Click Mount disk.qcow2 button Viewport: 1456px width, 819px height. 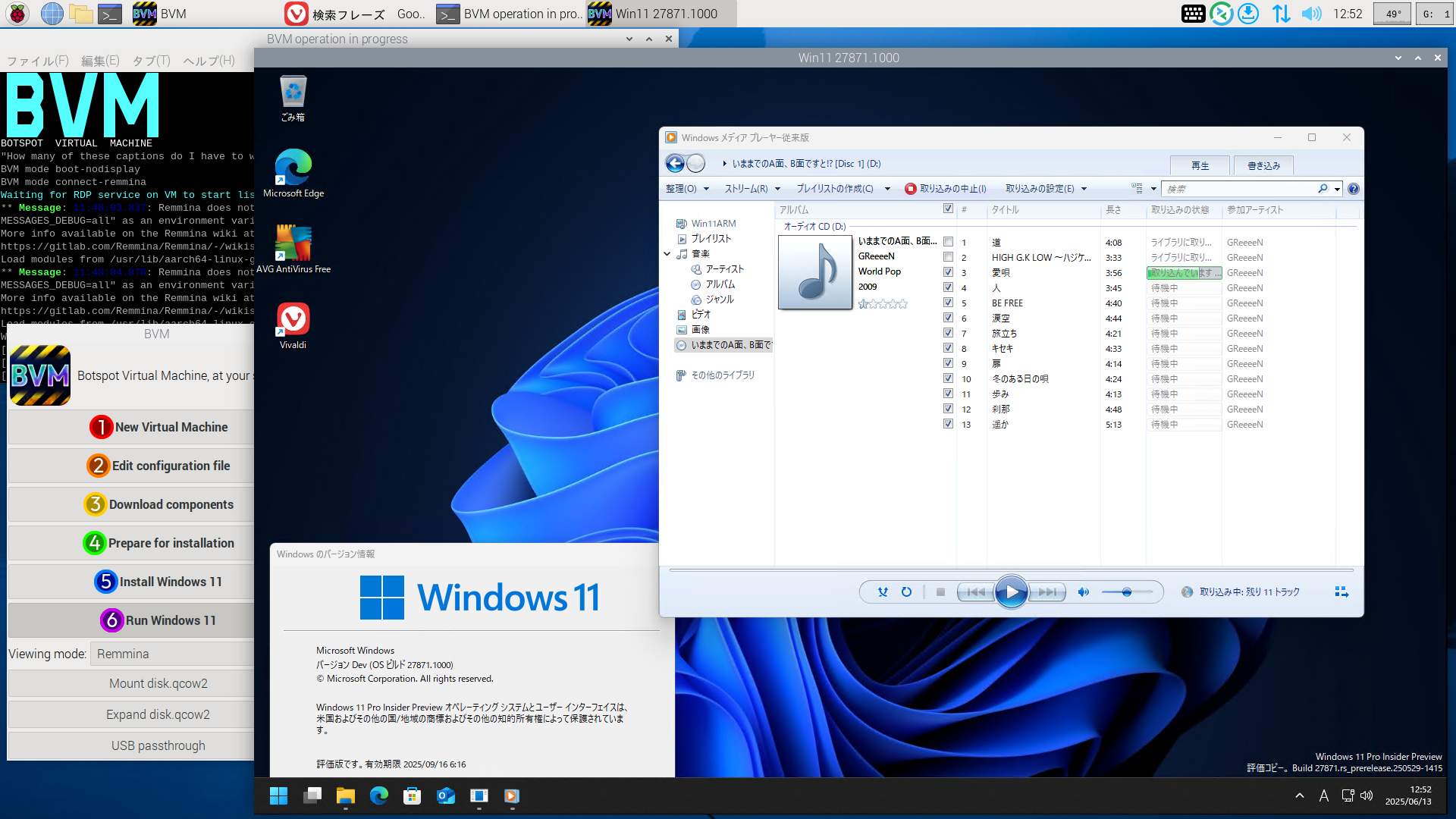tap(130, 683)
